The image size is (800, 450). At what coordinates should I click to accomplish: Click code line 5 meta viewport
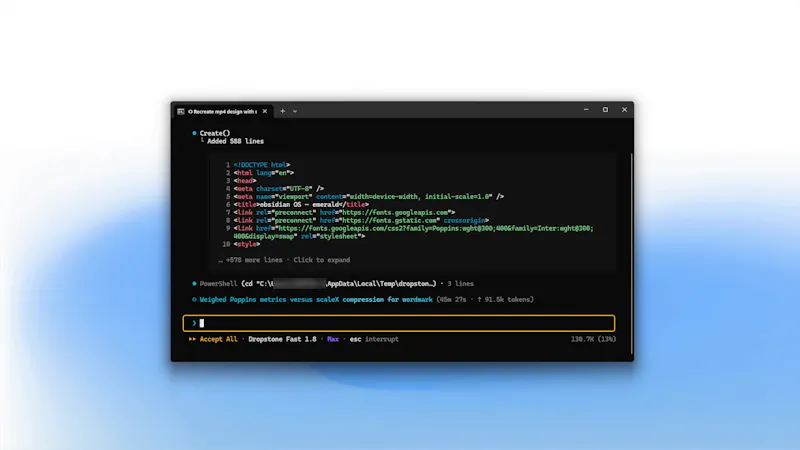(x=369, y=196)
